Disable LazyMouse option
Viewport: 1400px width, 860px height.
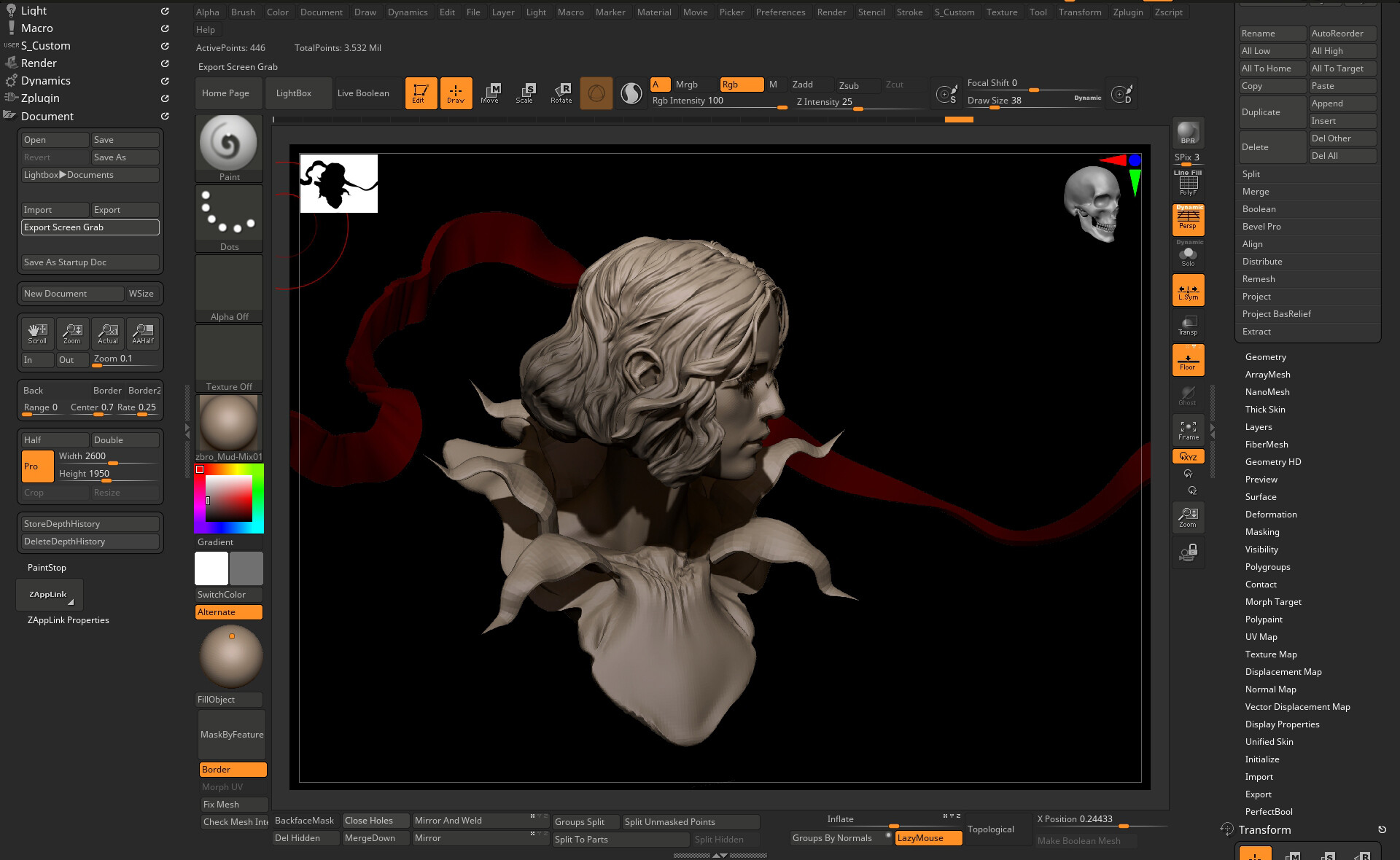coord(927,838)
